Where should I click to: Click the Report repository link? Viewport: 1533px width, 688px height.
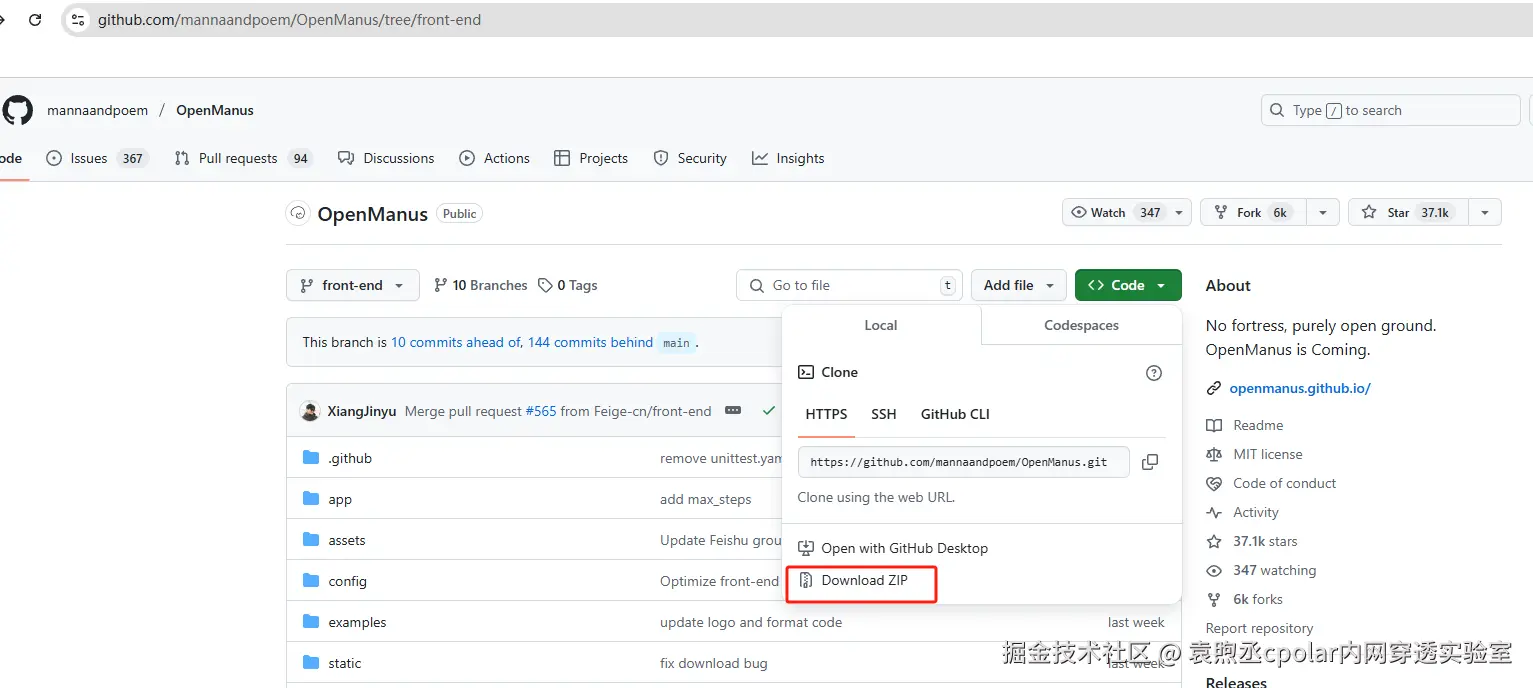[1260, 628]
